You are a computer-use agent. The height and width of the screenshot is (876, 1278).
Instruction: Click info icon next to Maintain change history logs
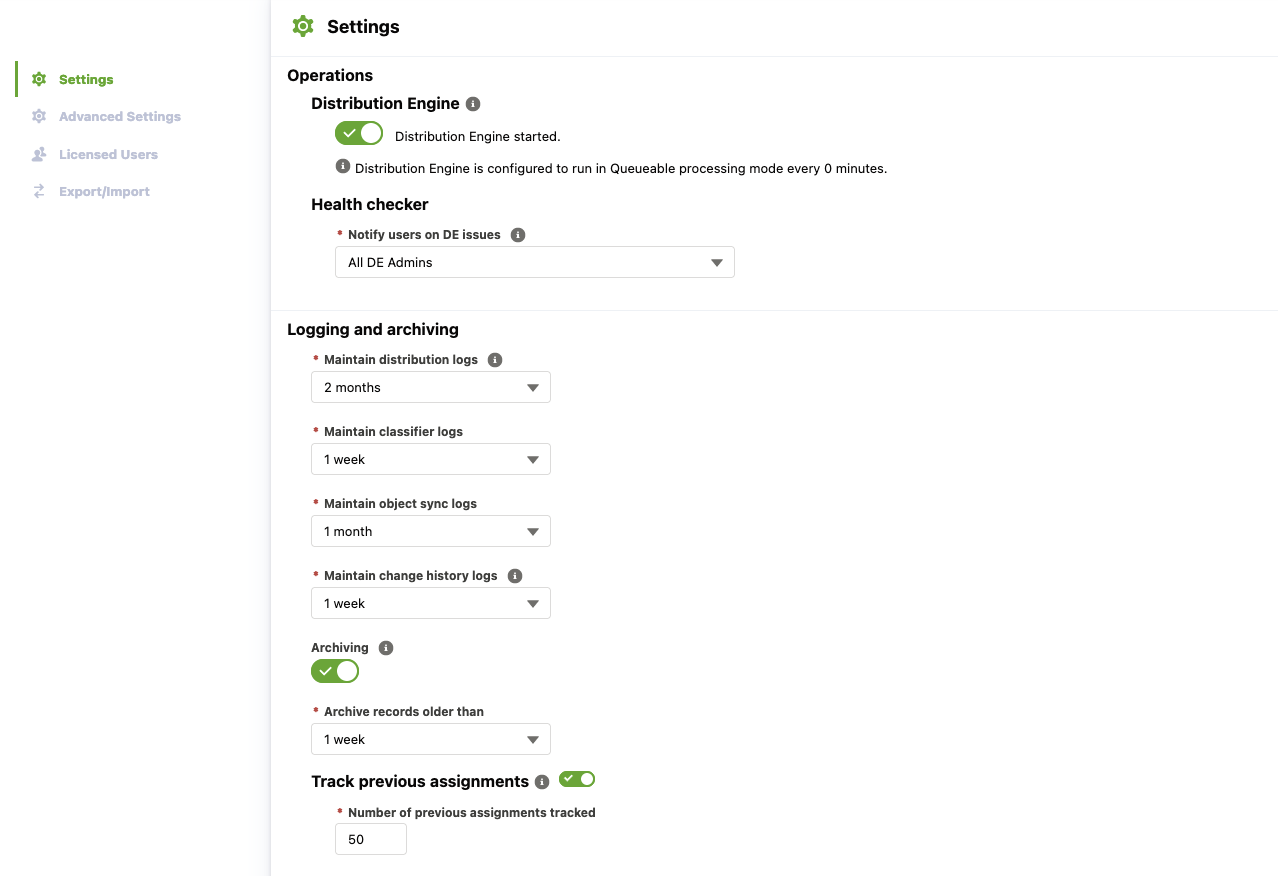coord(515,576)
